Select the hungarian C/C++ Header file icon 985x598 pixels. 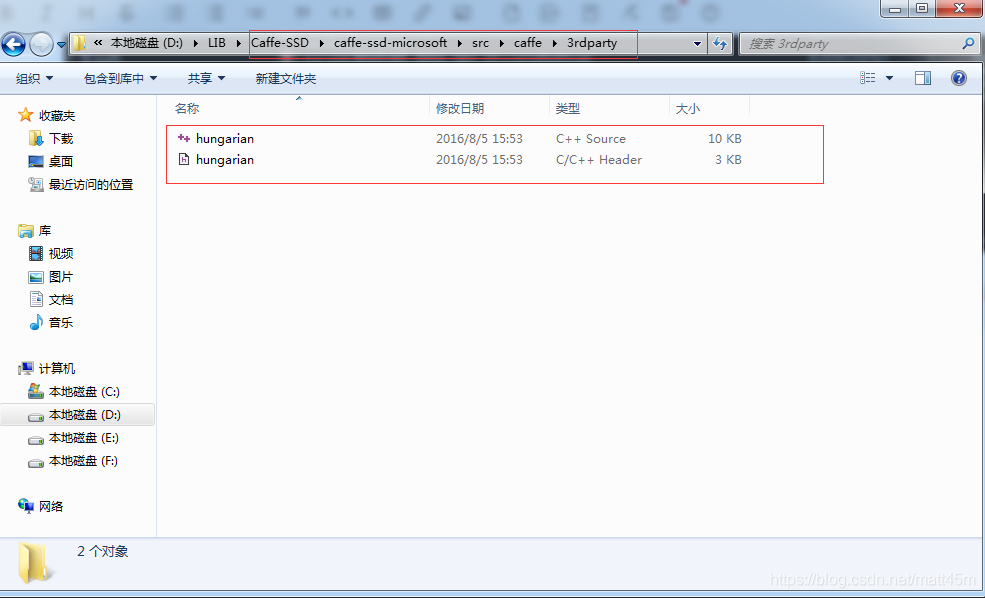pyautogui.click(x=184, y=160)
